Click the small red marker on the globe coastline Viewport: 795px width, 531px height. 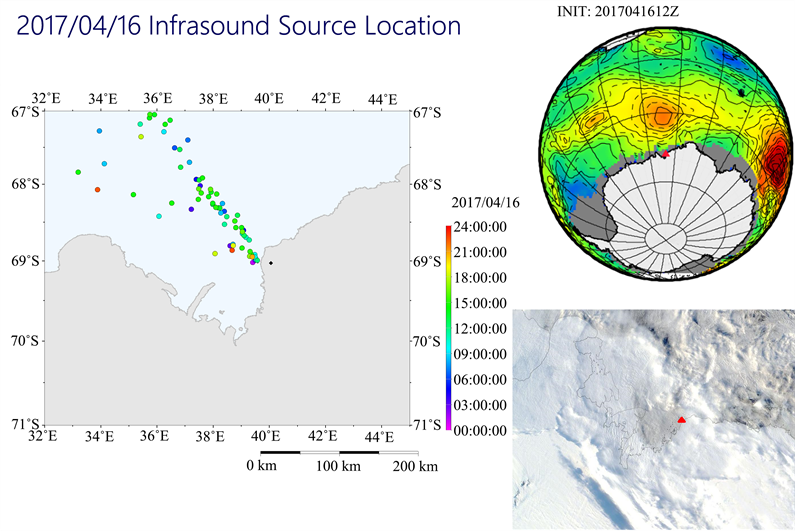pos(665,154)
